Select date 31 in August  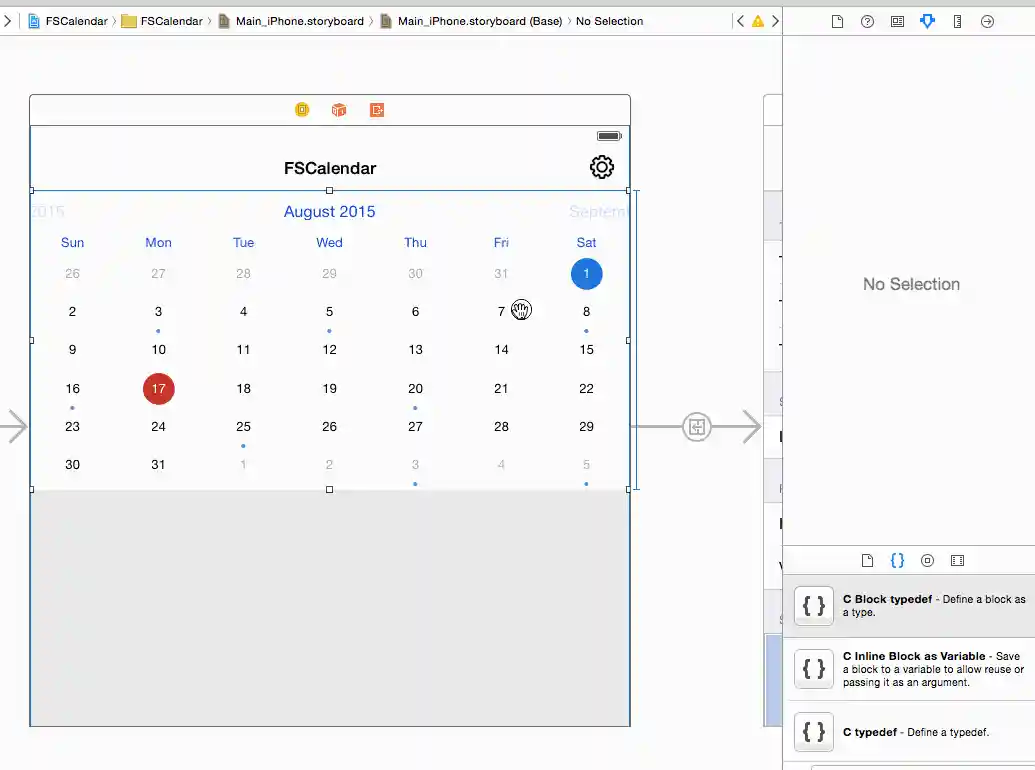(158, 465)
